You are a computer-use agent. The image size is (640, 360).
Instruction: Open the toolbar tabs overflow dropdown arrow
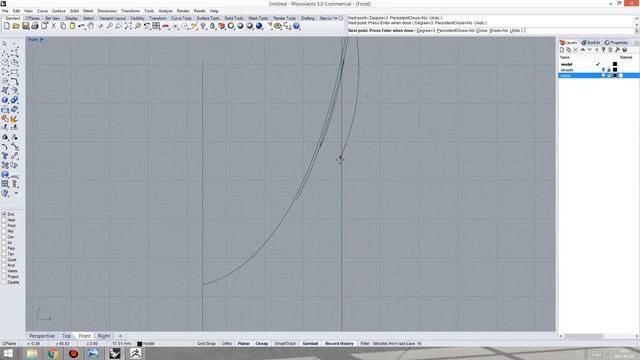click(x=336, y=18)
